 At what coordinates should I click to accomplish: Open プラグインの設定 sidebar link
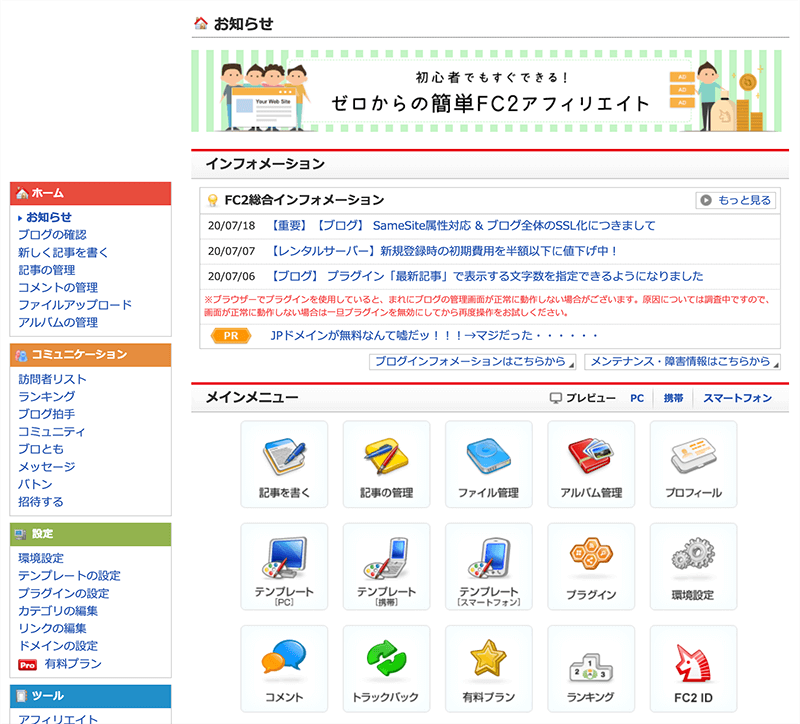(x=64, y=593)
